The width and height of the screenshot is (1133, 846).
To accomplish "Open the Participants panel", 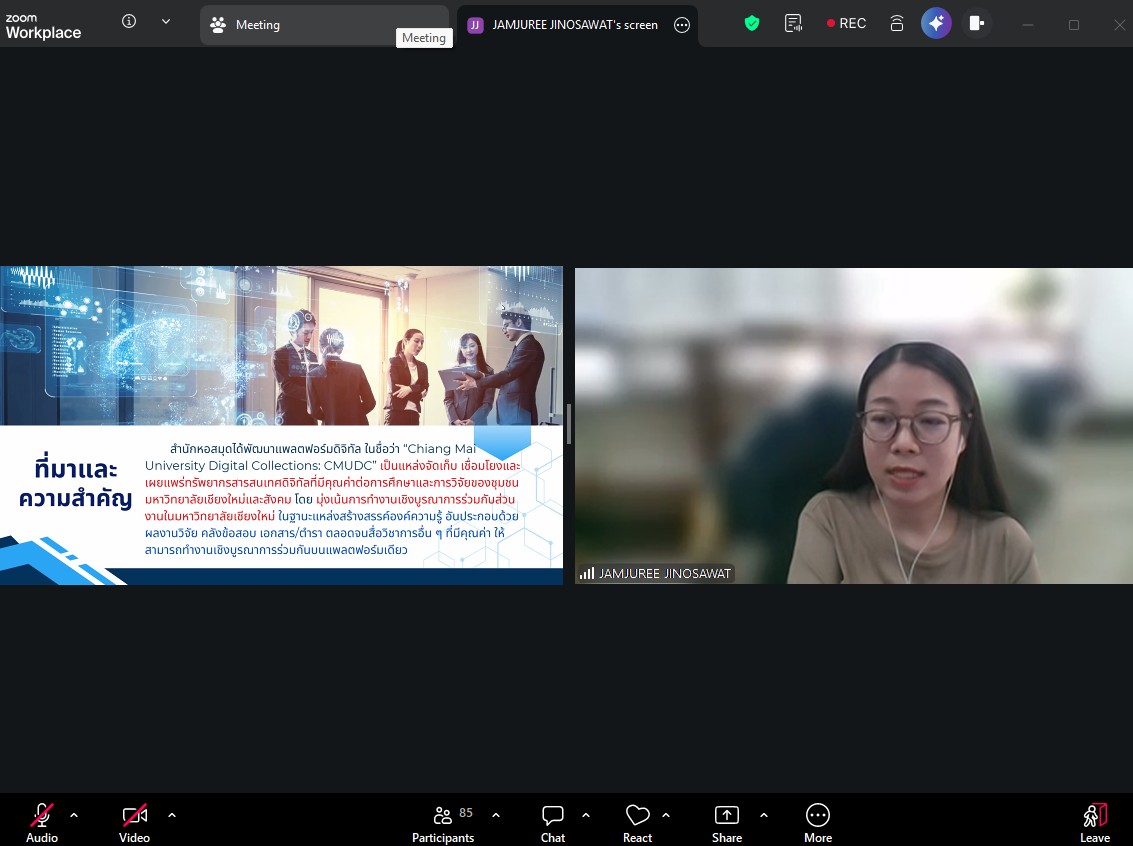I will (443, 824).
